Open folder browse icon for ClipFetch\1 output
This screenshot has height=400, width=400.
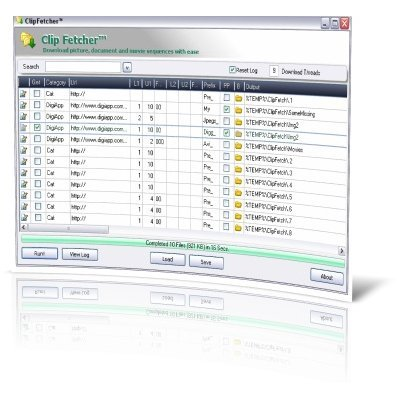[x=238, y=98]
